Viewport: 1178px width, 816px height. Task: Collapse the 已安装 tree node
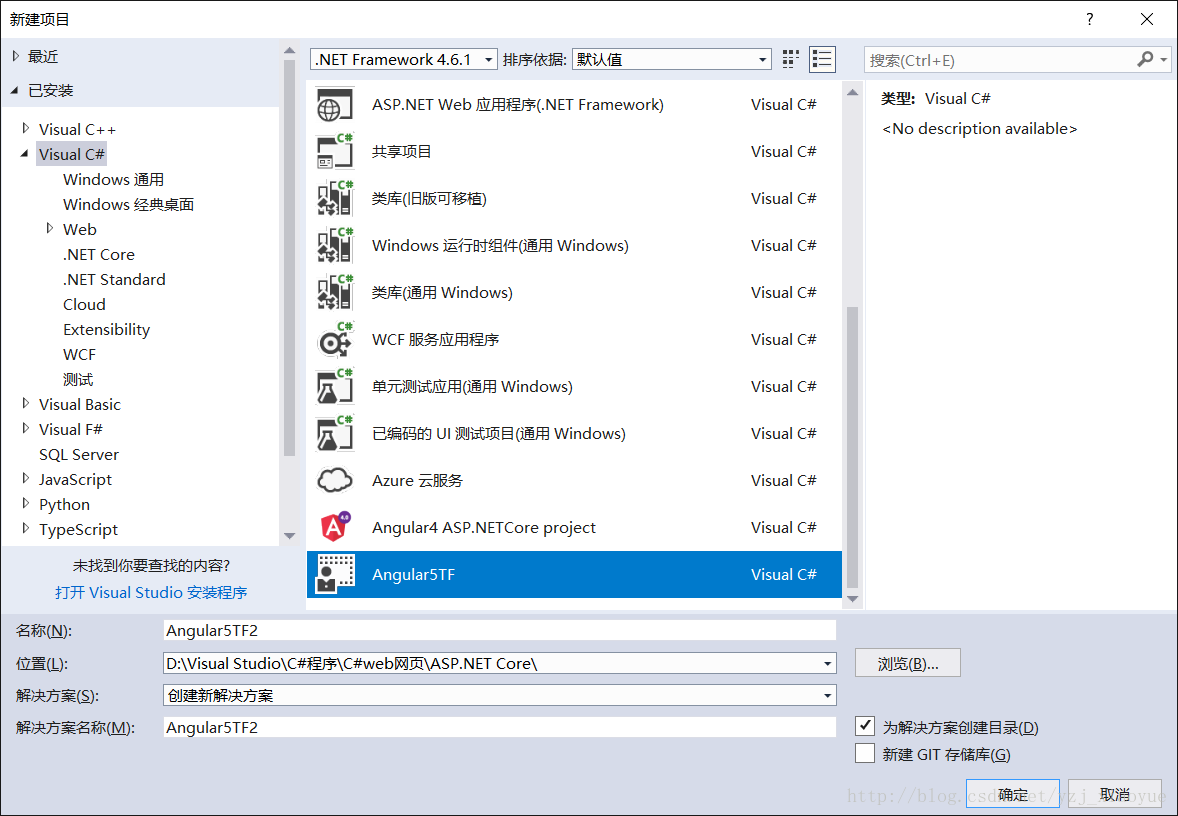pos(15,91)
